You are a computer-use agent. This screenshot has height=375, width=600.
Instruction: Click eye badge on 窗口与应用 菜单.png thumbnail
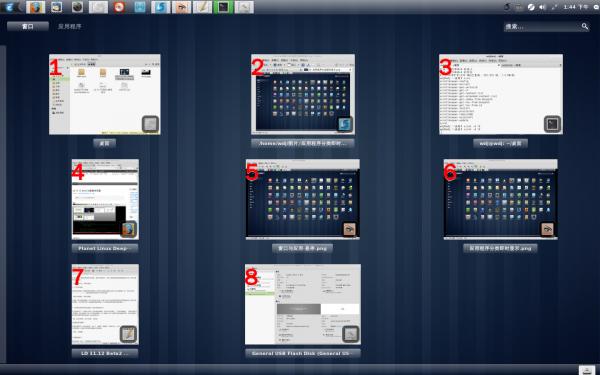349,229
